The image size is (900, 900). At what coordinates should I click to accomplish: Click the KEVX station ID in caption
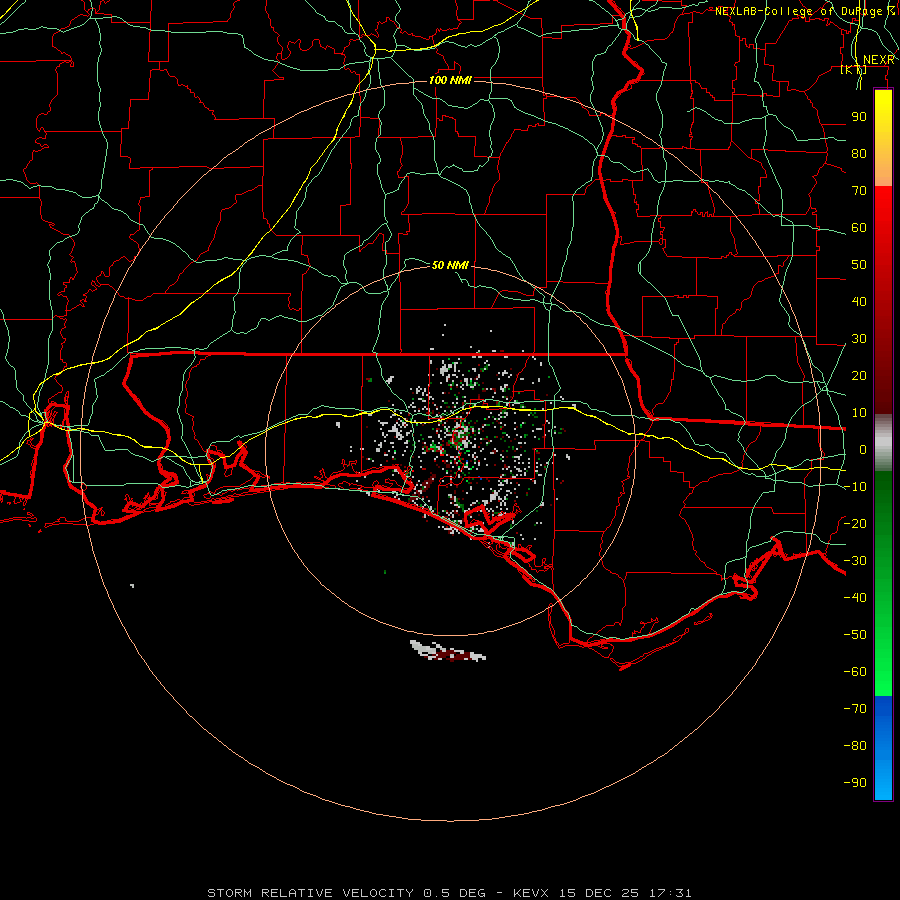(532, 893)
